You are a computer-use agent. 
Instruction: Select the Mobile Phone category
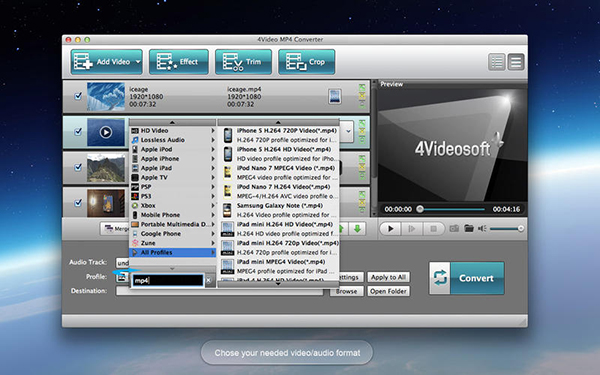[173, 215]
